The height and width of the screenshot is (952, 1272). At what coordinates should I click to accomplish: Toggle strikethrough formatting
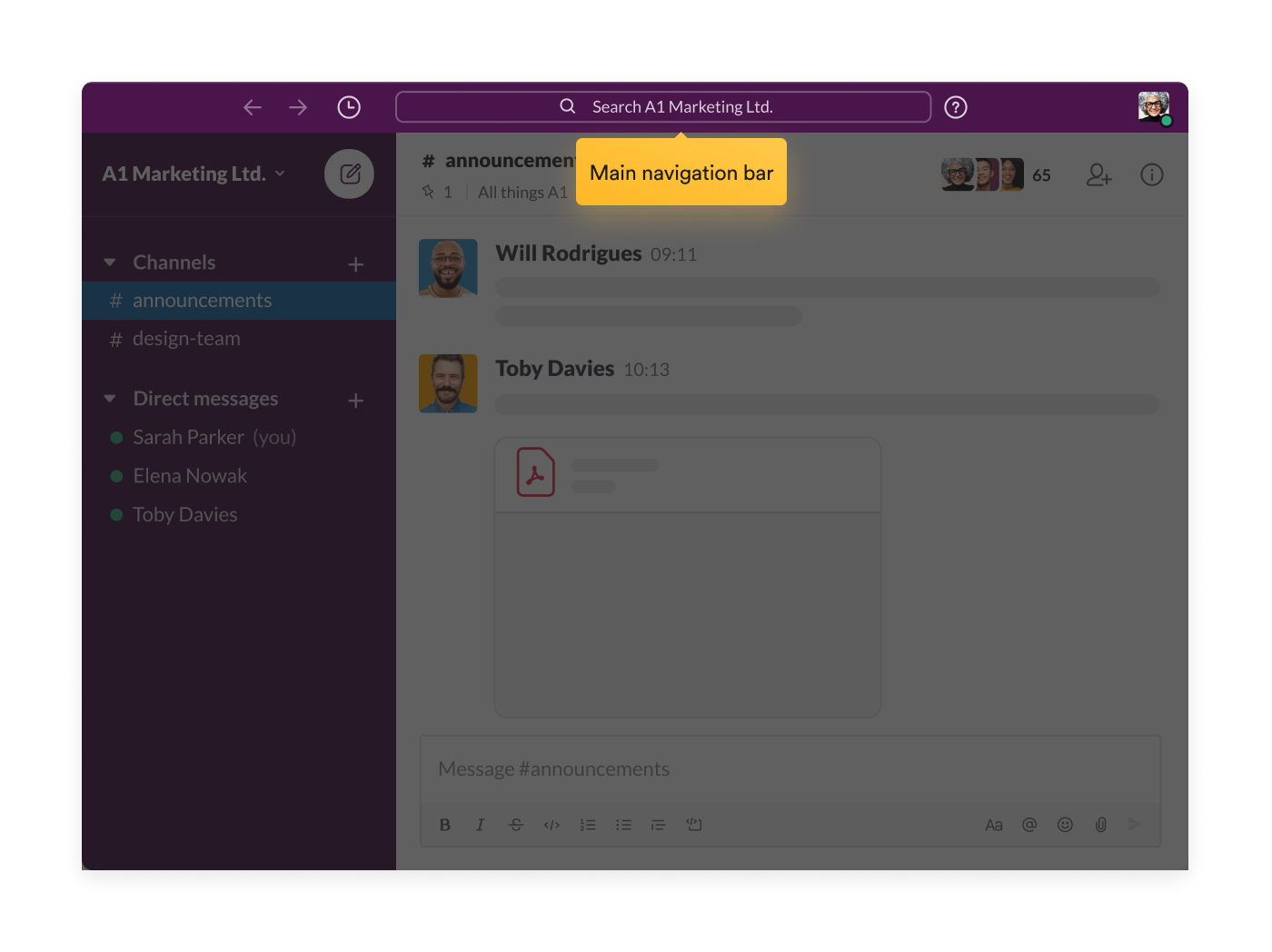pyautogui.click(x=516, y=825)
